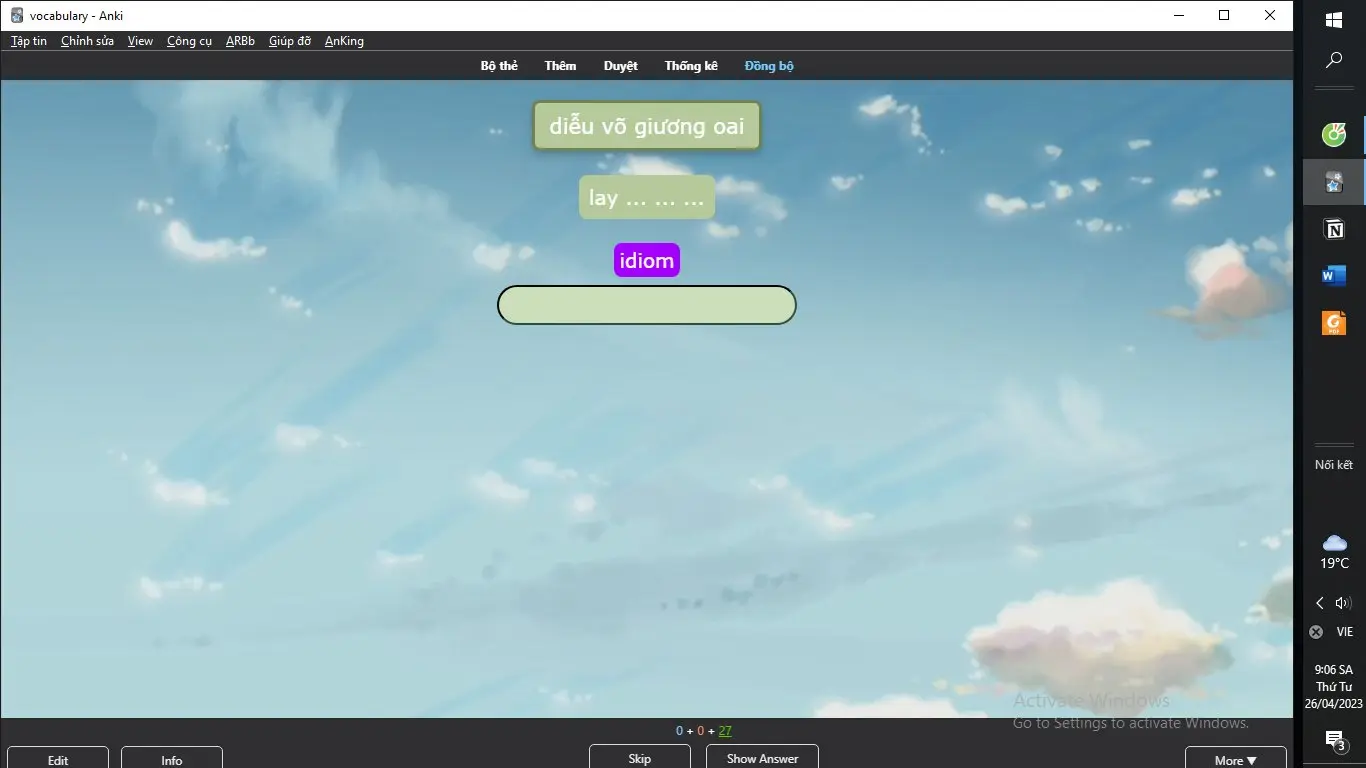Open the notification center icon
The height and width of the screenshot is (768, 1366).
pos(1334,739)
